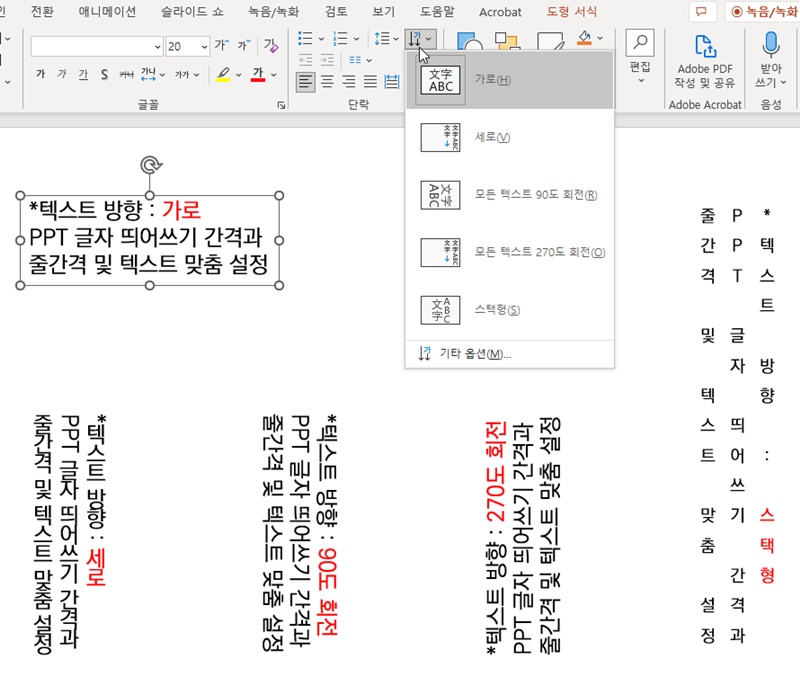This screenshot has height=694, width=800.
Task: Open the 편집 search editing button
Action: 640,56
